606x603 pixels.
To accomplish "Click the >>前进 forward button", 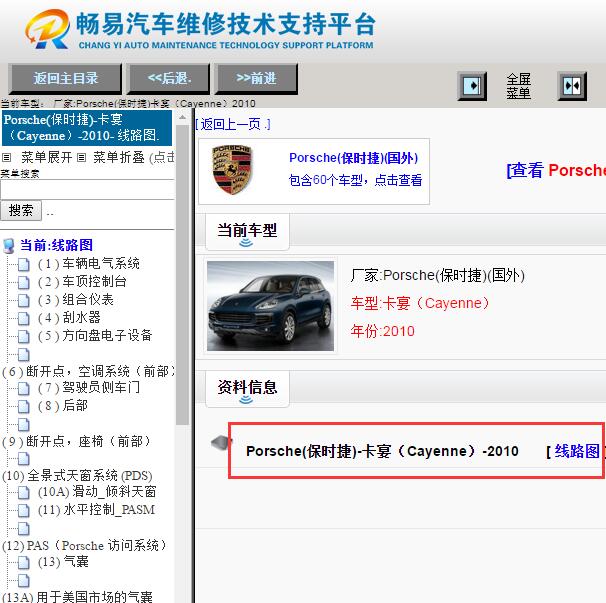I will pyautogui.click(x=256, y=79).
